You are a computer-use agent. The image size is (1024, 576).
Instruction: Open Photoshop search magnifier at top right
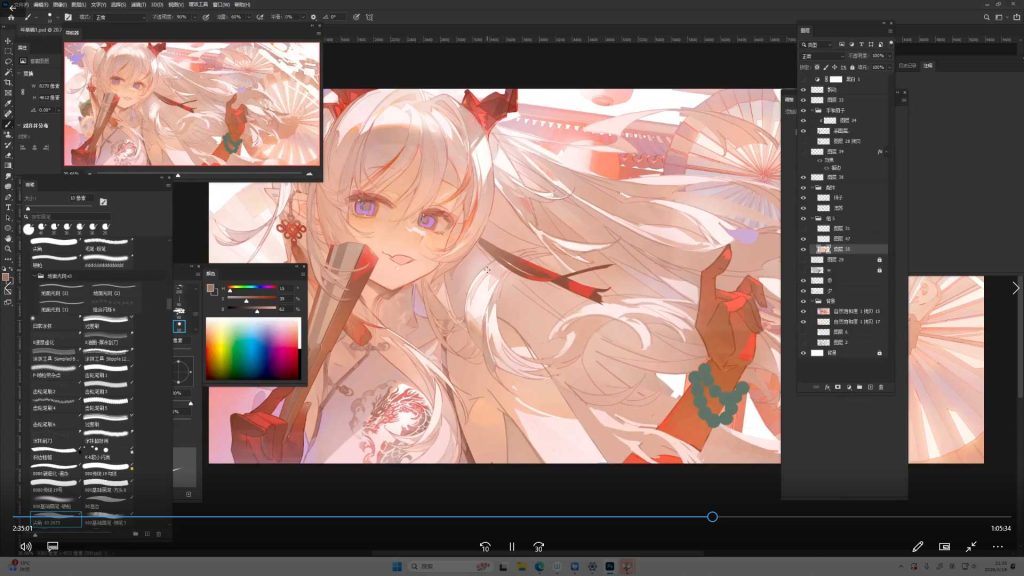tap(986, 18)
